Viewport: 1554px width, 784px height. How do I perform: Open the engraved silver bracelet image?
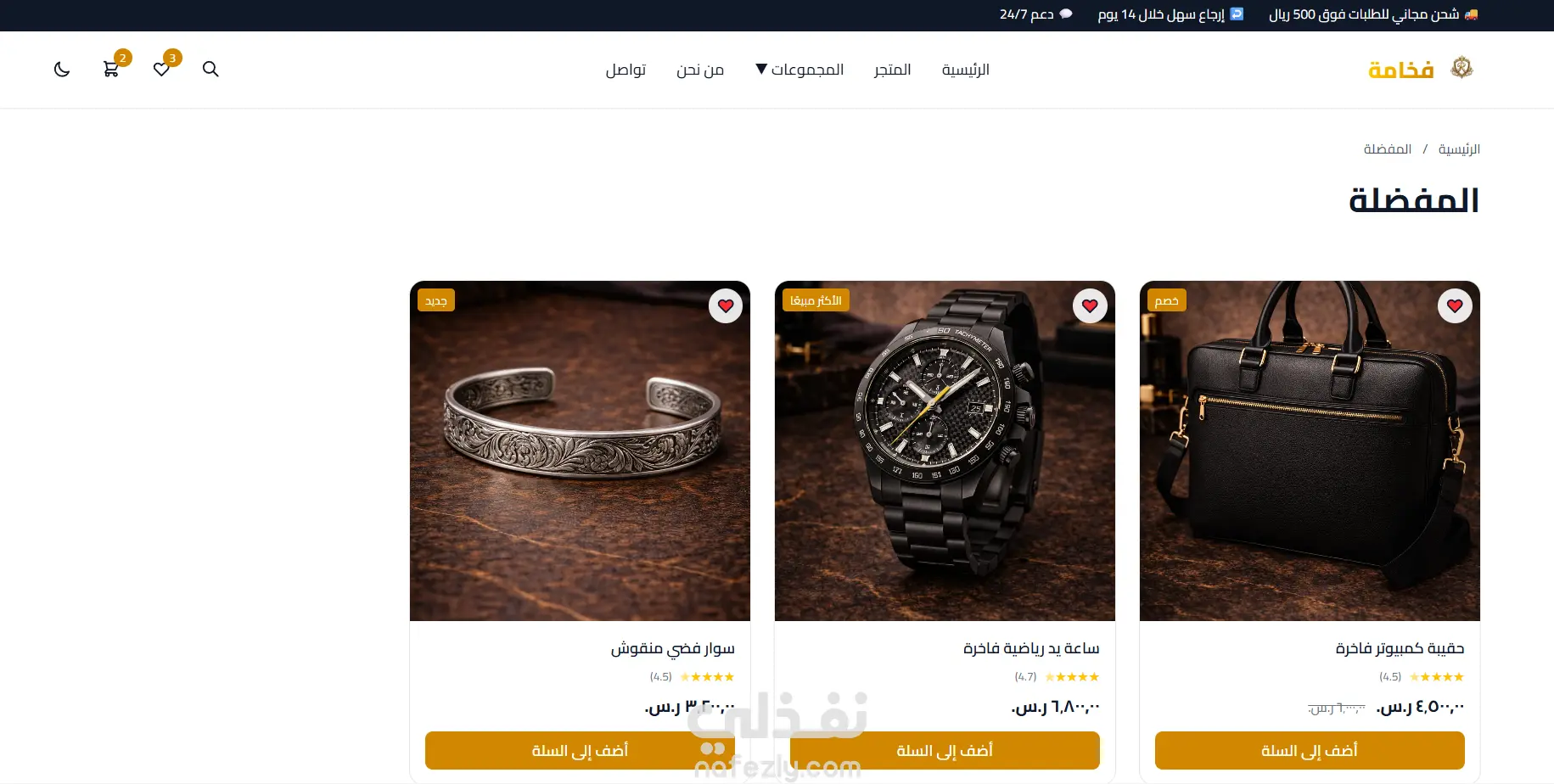(x=580, y=451)
